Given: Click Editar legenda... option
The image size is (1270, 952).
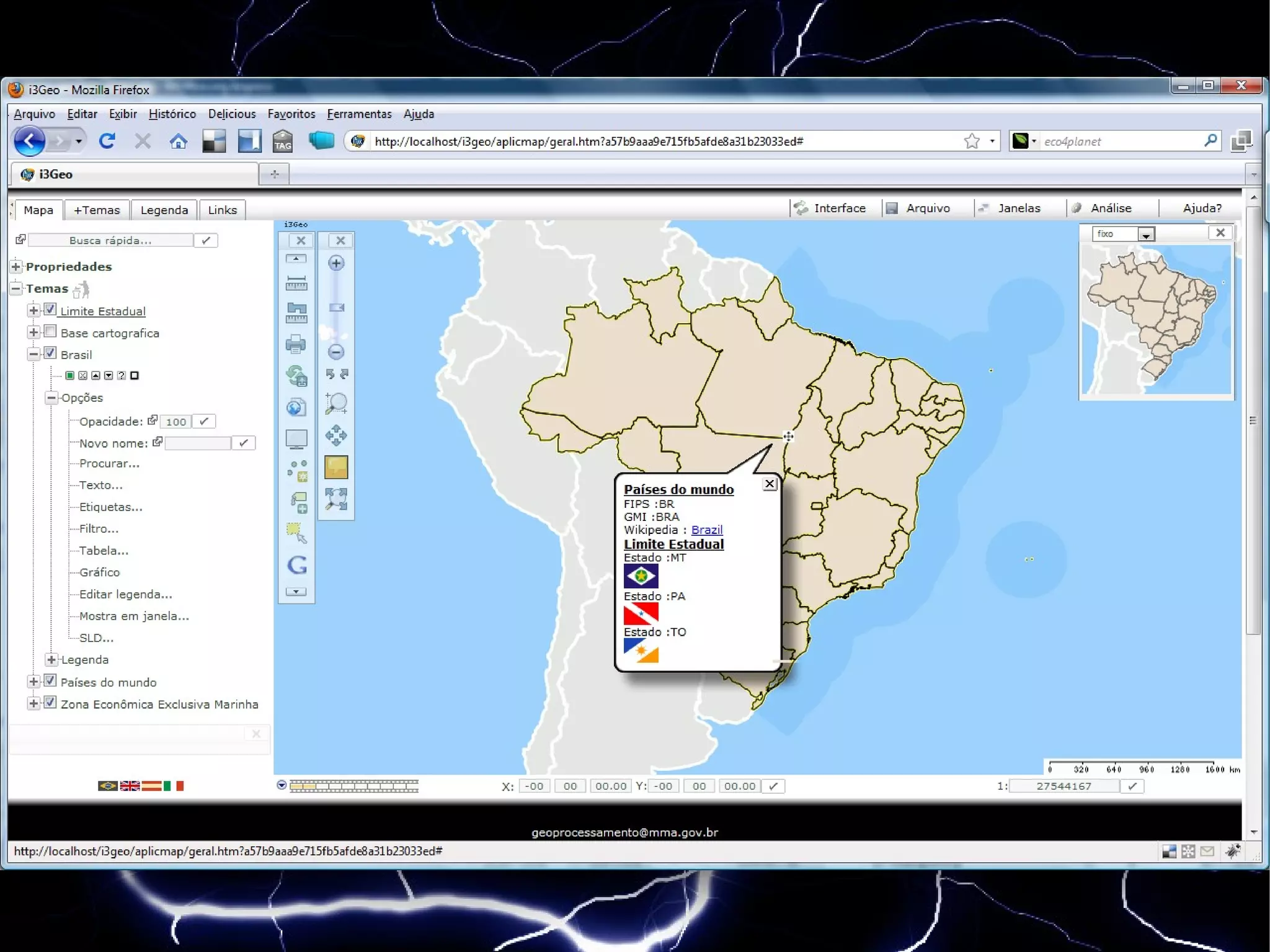Looking at the screenshot, I should point(125,594).
